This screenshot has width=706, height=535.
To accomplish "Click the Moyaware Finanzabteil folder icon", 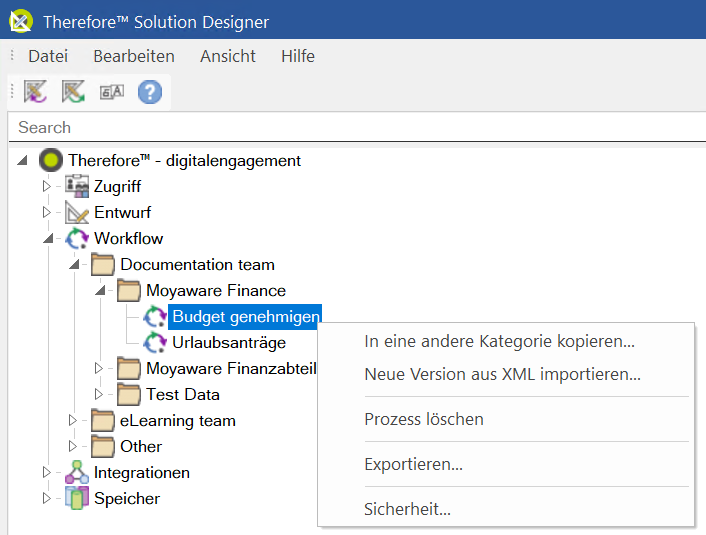I will (x=129, y=368).
